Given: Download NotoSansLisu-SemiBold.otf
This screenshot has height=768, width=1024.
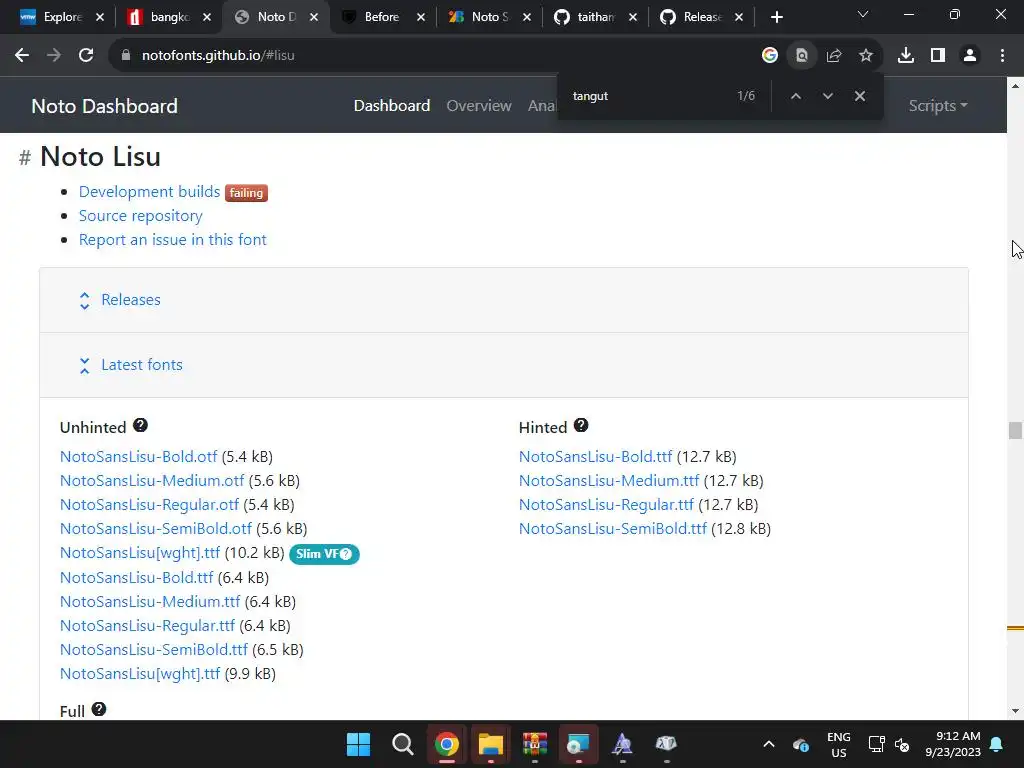Looking at the screenshot, I should coord(156,529).
